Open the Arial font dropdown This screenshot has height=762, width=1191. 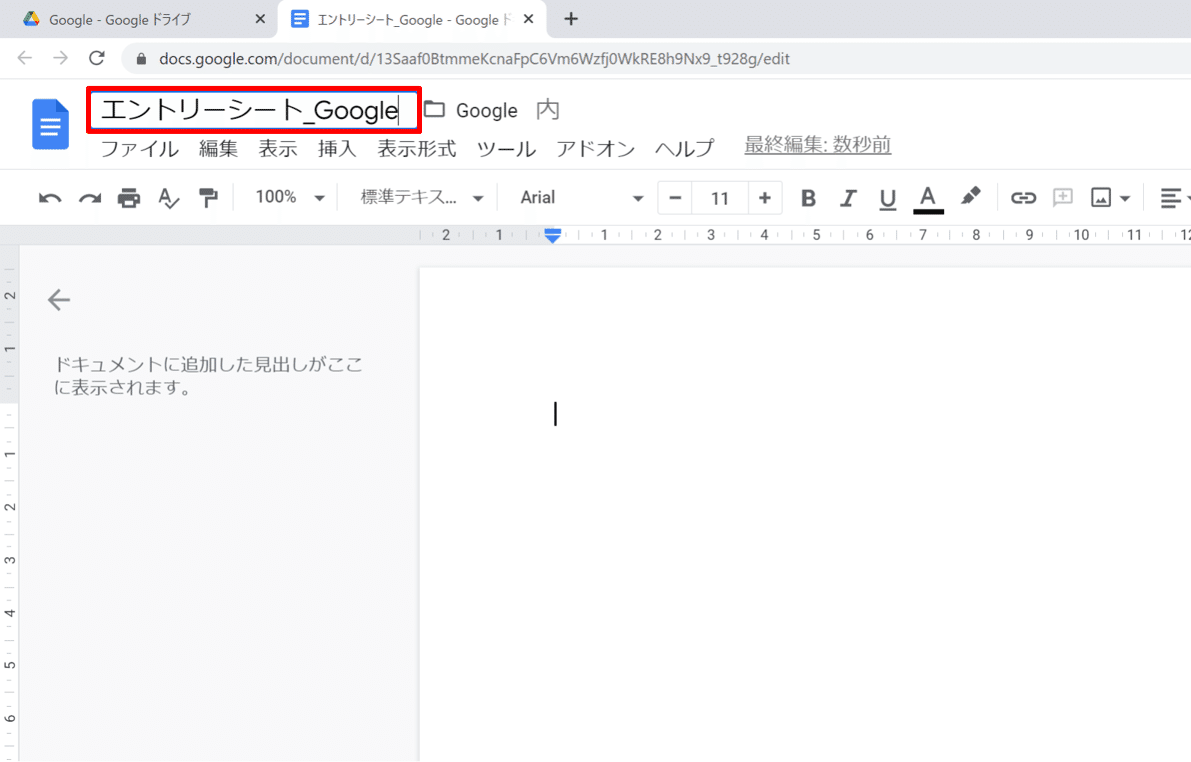(581, 198)
